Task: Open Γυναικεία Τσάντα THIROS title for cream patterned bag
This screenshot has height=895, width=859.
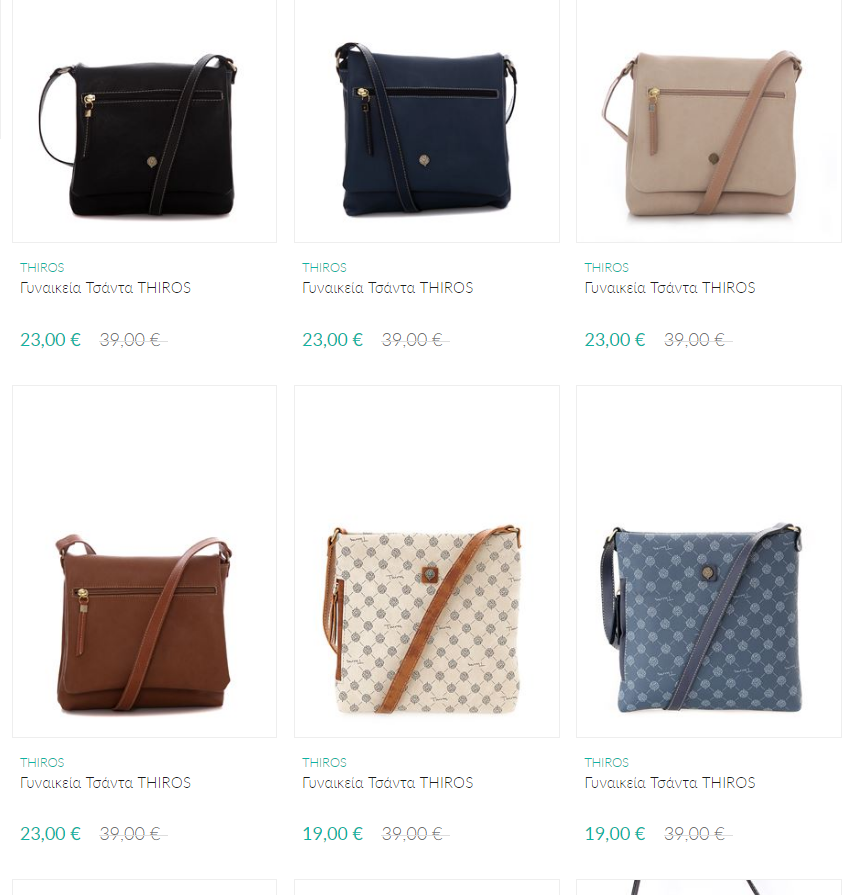Action: click(388, 783)
